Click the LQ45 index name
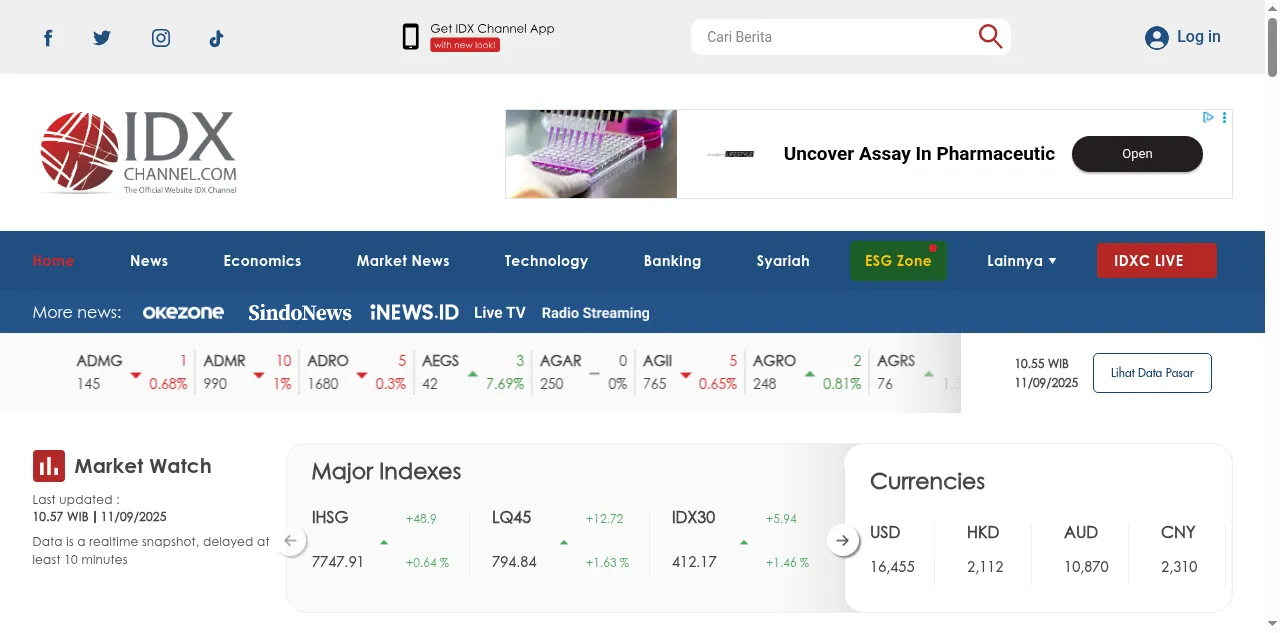The height and width of the screenshot is (633, 1280). coord(511,518)
